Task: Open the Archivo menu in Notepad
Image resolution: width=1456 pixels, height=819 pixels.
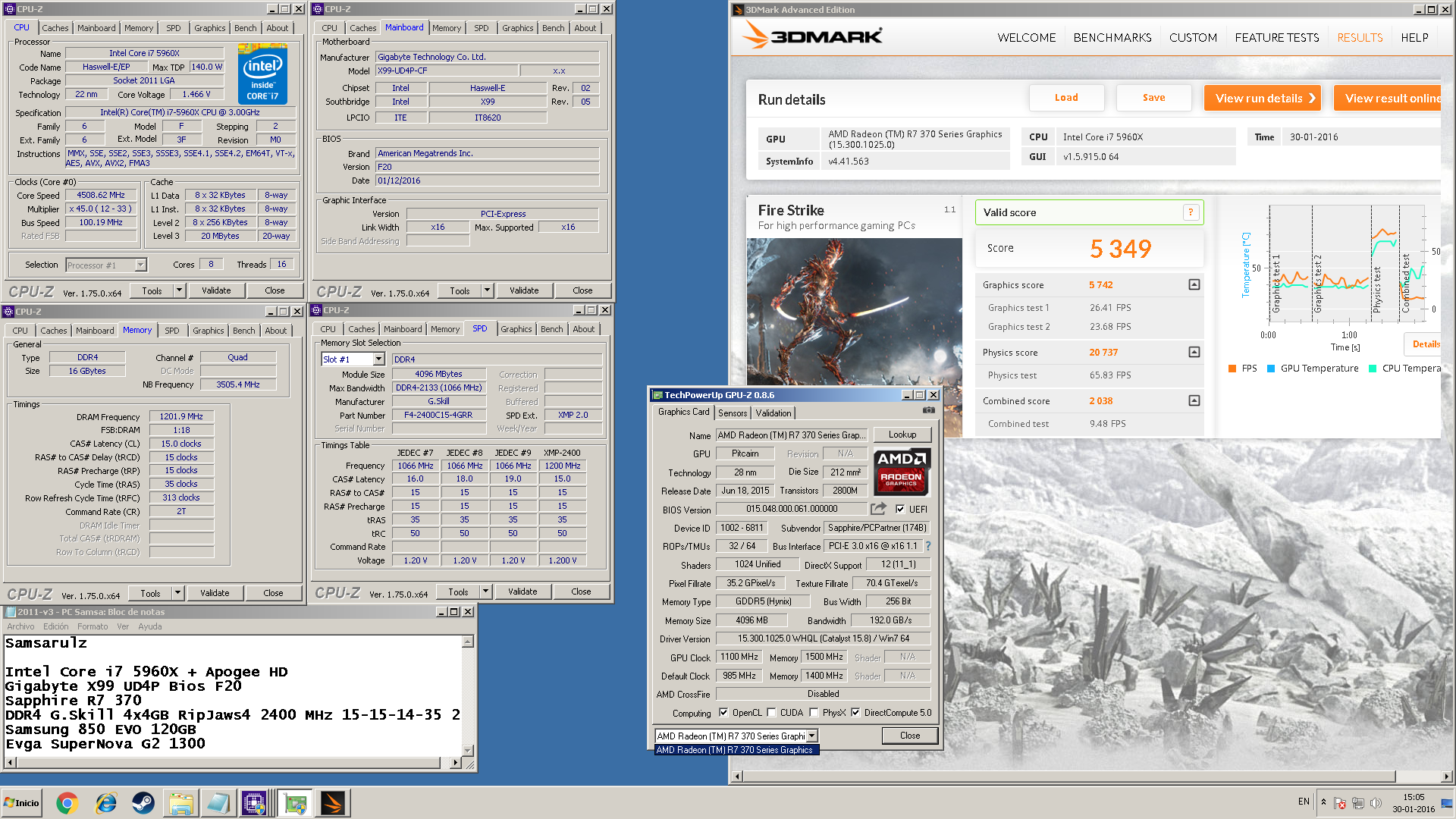Action: click(20, 626)
